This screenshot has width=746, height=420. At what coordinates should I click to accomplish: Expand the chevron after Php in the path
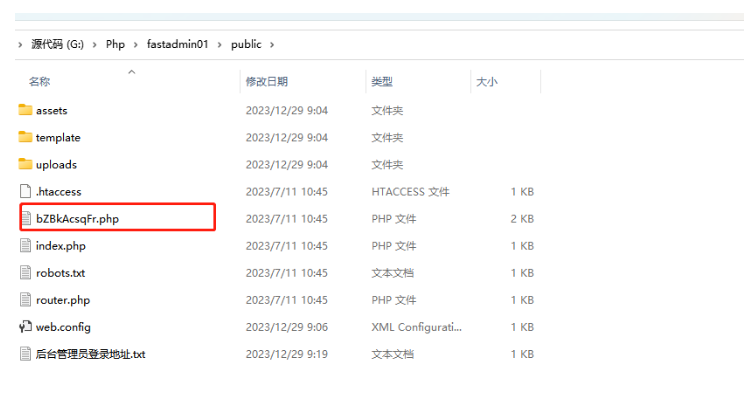coord(136,45)
